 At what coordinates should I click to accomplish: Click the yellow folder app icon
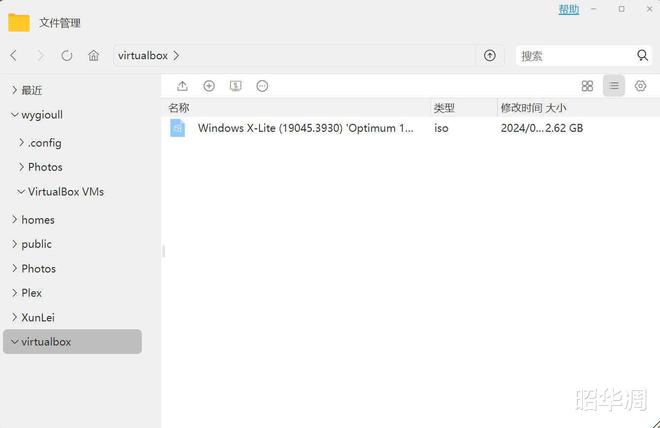click(x=19, y=22)
